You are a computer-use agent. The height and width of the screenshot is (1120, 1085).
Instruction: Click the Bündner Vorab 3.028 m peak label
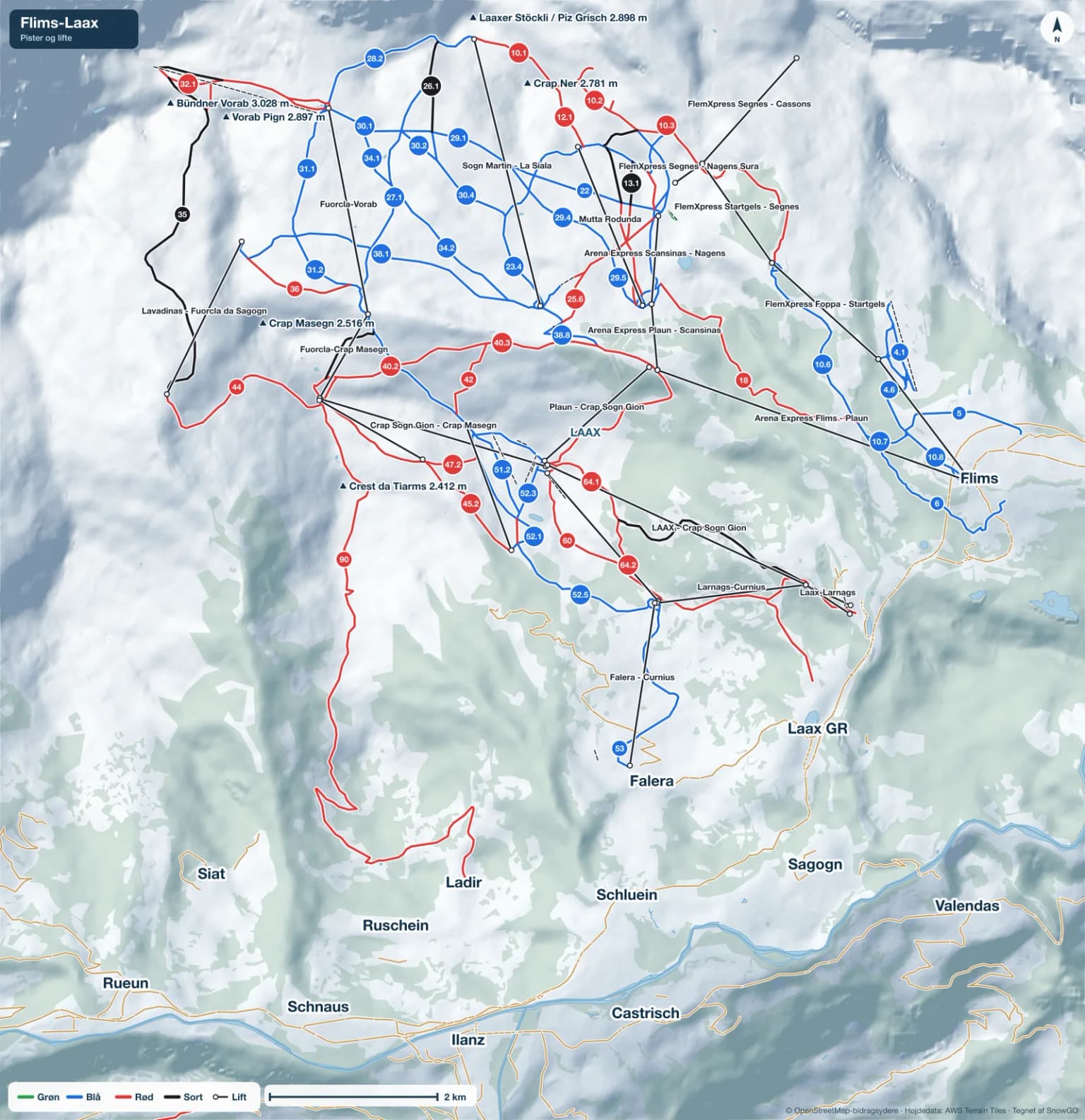(227, 103)
